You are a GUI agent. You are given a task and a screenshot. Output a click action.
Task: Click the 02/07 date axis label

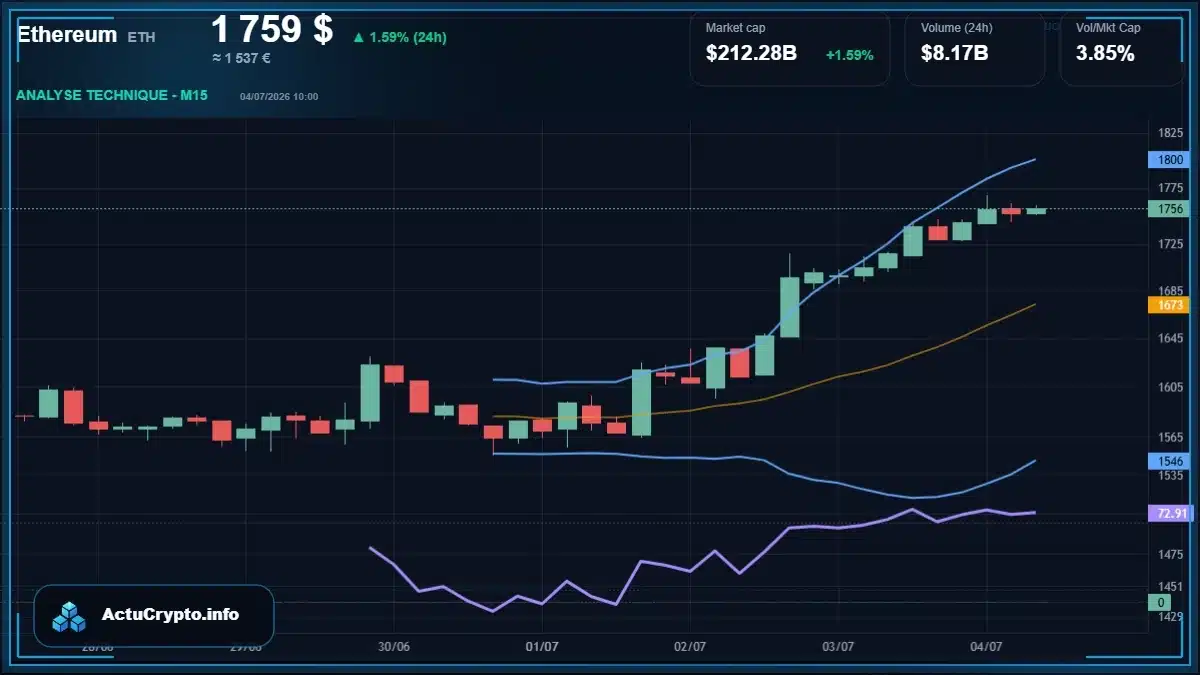tap(690, 646)
